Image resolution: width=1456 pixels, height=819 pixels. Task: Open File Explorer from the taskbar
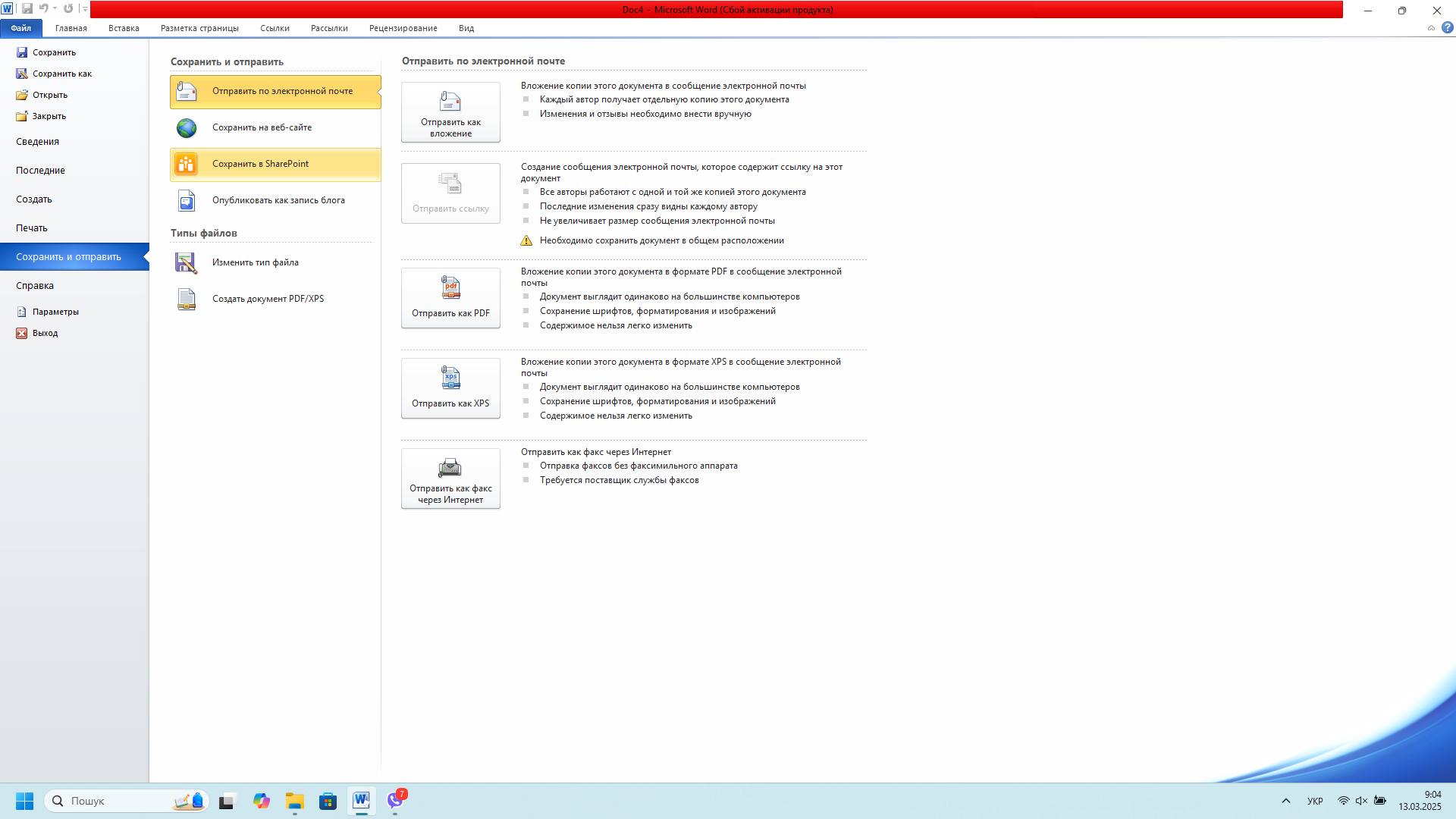(295, 801)
